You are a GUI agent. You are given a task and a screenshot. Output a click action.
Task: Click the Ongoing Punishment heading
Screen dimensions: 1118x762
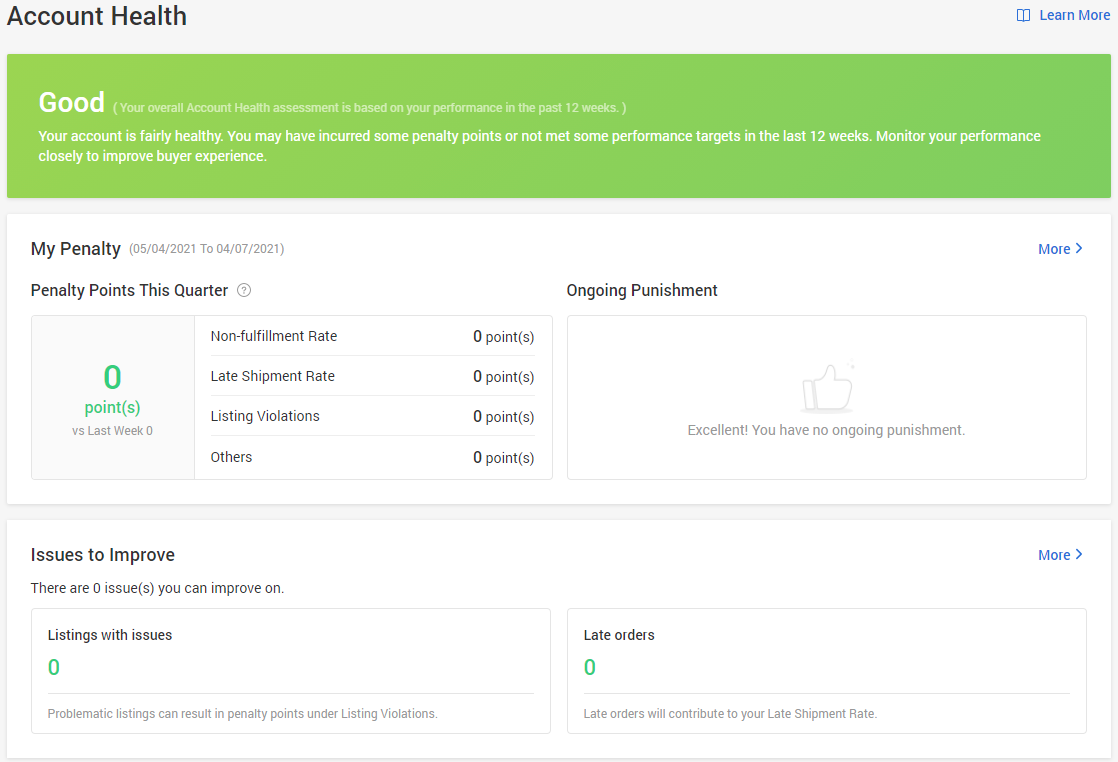point(642,290)
